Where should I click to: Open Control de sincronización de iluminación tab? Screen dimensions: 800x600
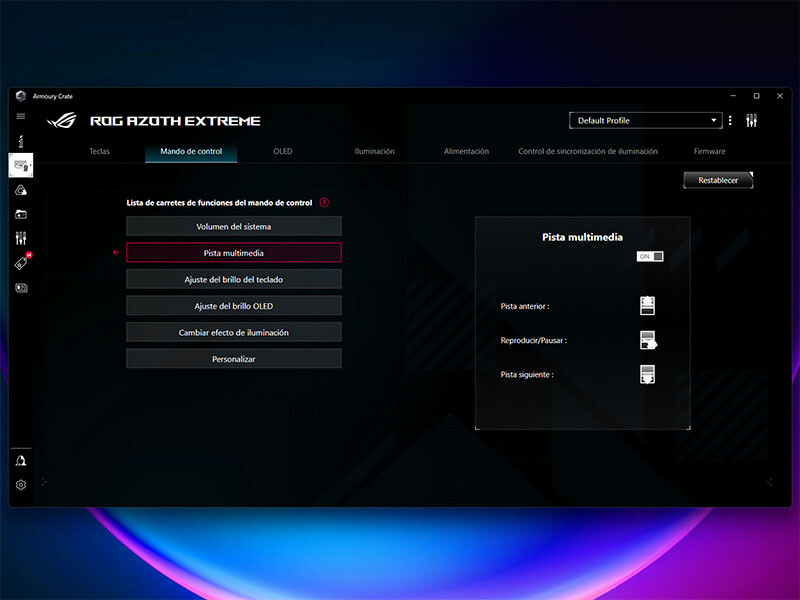pyautogui.click(x=588, y=151)
